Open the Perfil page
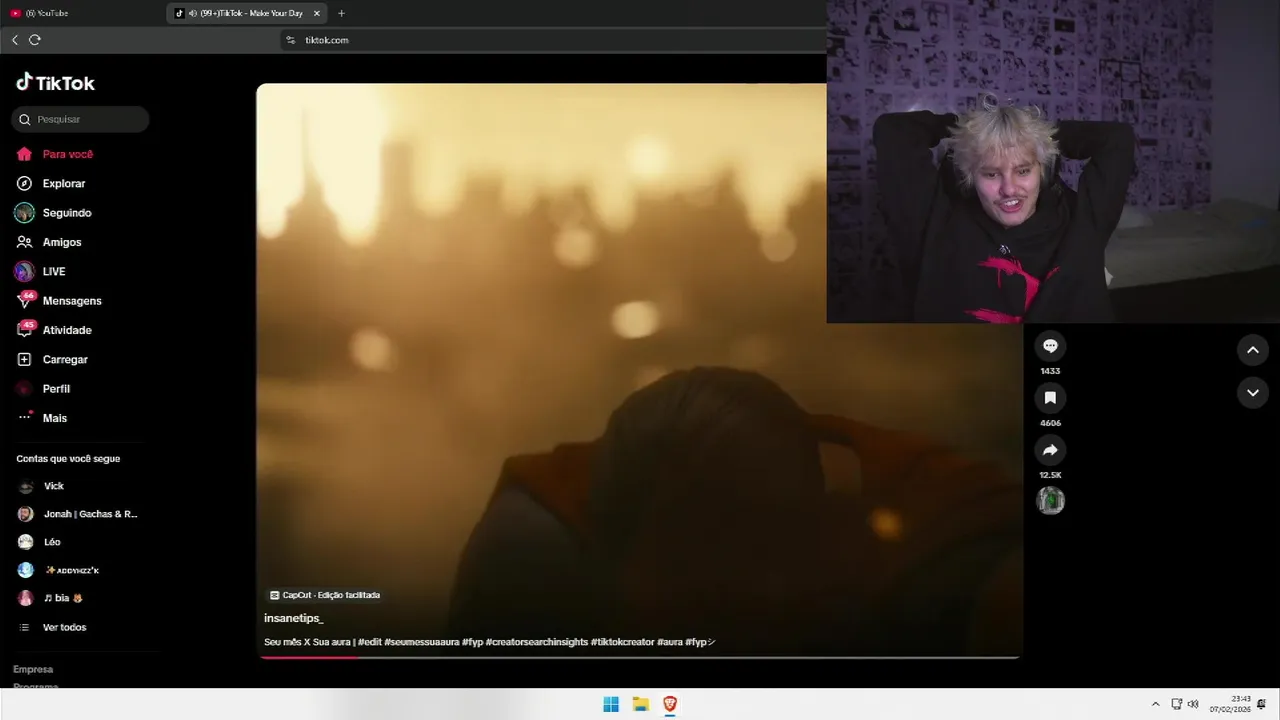Viewport: 1280px width, 720px height. pos(56,389)
